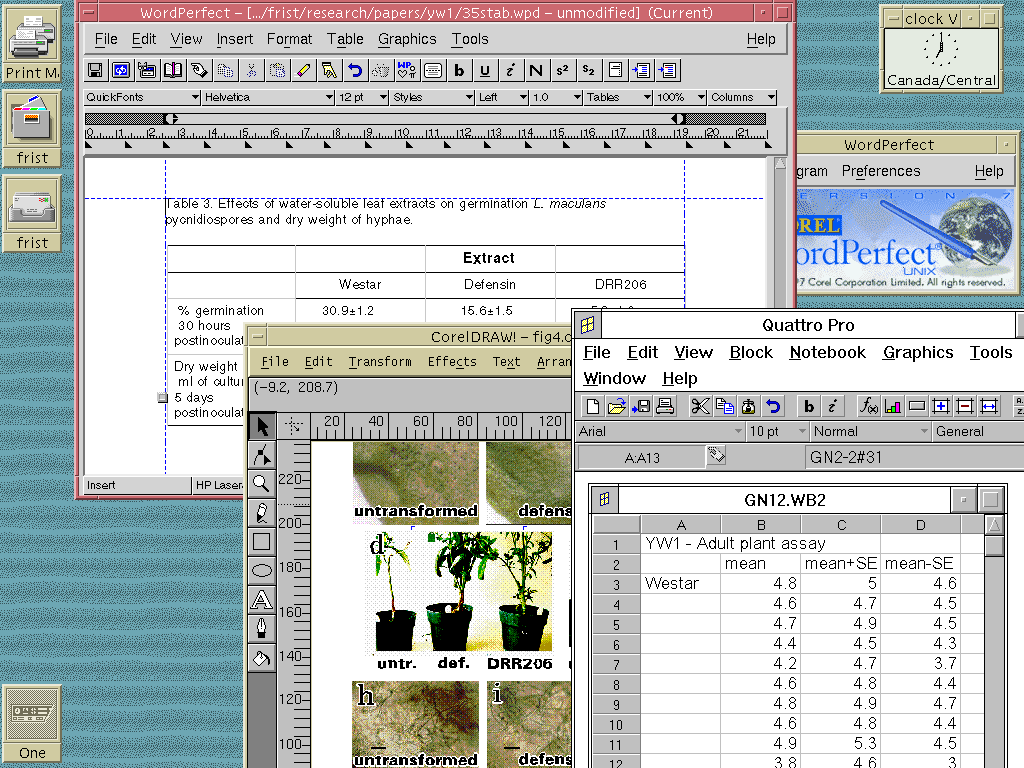
Task: Select the Rectangle tool in CorelDRAW
Action: [x=262, y=541]
